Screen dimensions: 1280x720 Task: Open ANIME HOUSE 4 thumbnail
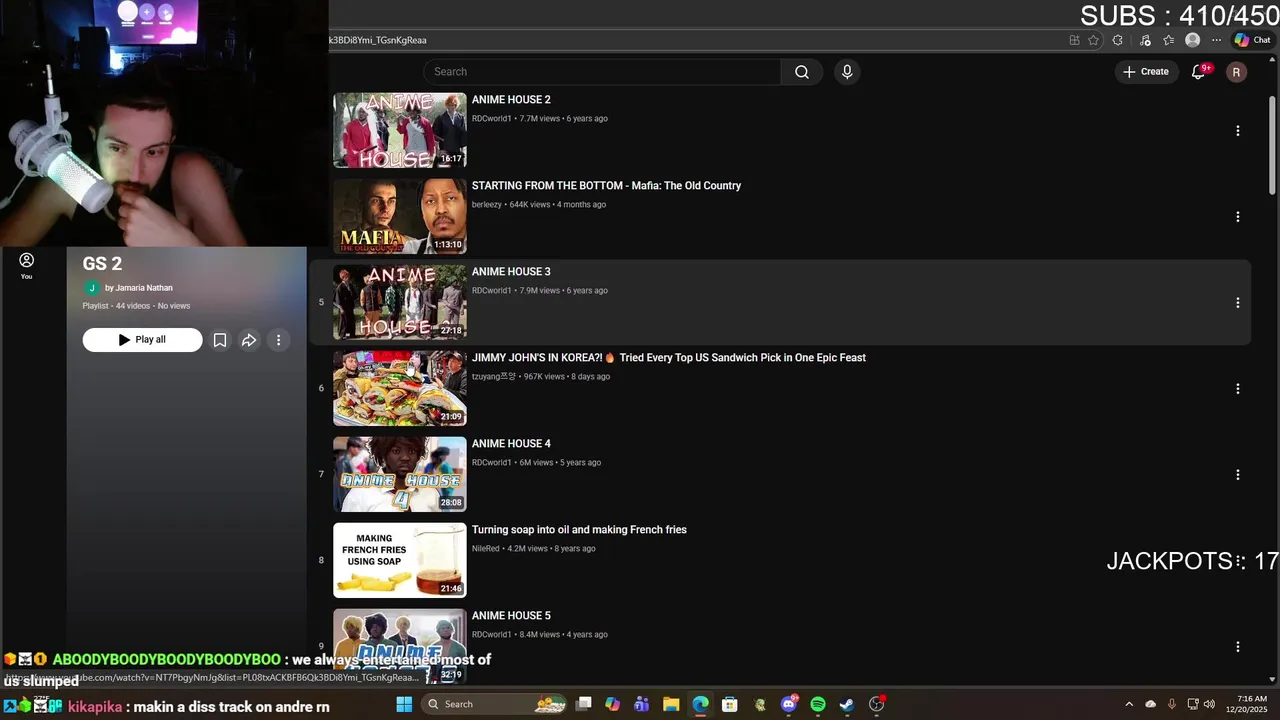click(400, 474)
